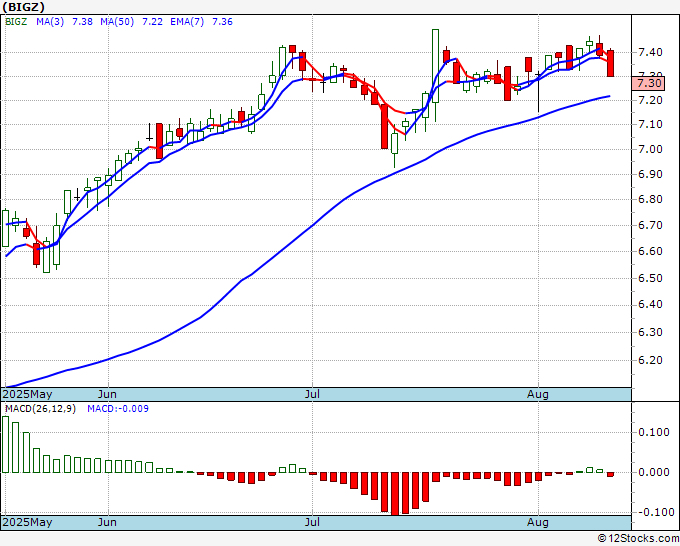The image size is (680, 546).
Task: Click the 6.80 price axis label
Action: 650,199
